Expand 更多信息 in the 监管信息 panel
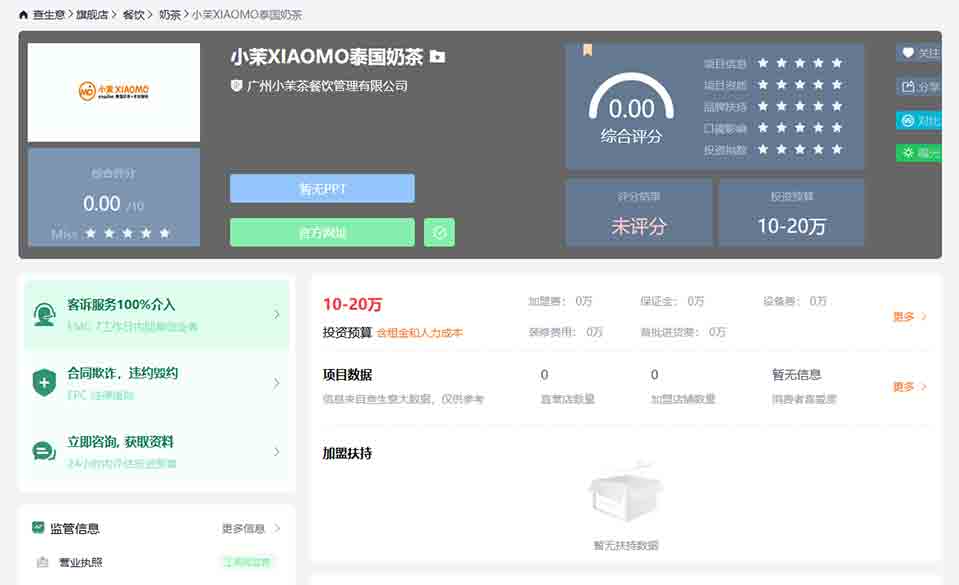The width and height of the screenshot is (959, 585). click(251, 528)
